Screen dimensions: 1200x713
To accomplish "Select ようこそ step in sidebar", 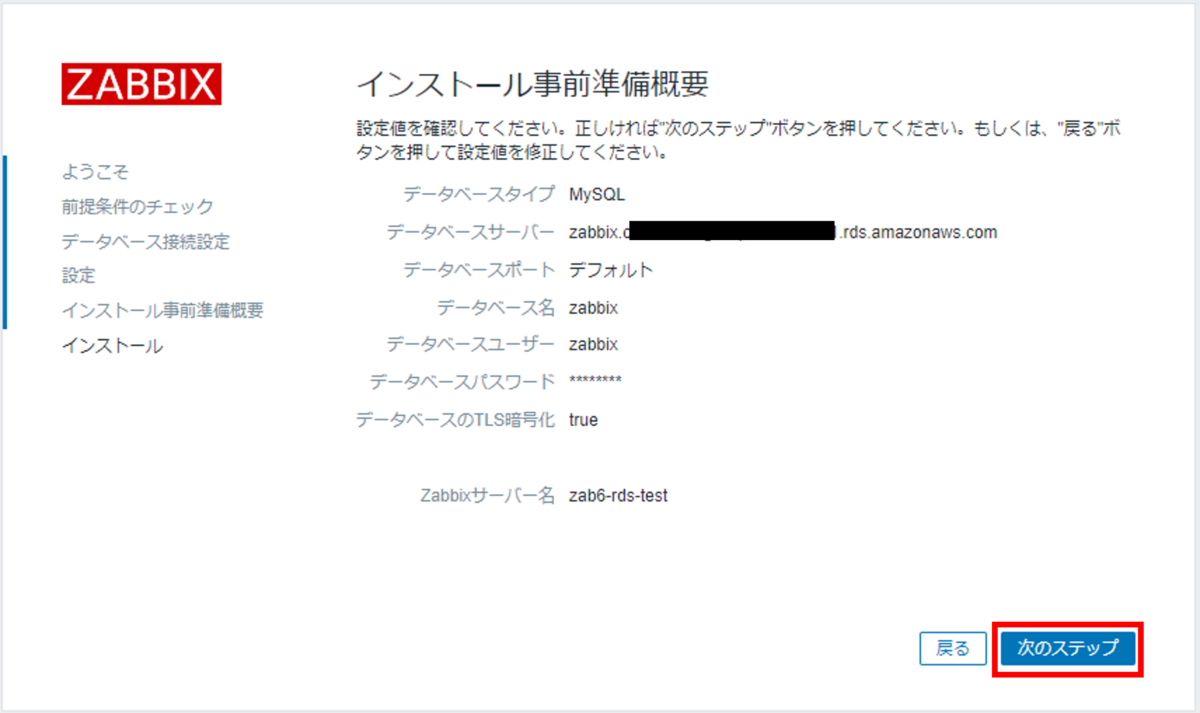I will coord(95,172).
